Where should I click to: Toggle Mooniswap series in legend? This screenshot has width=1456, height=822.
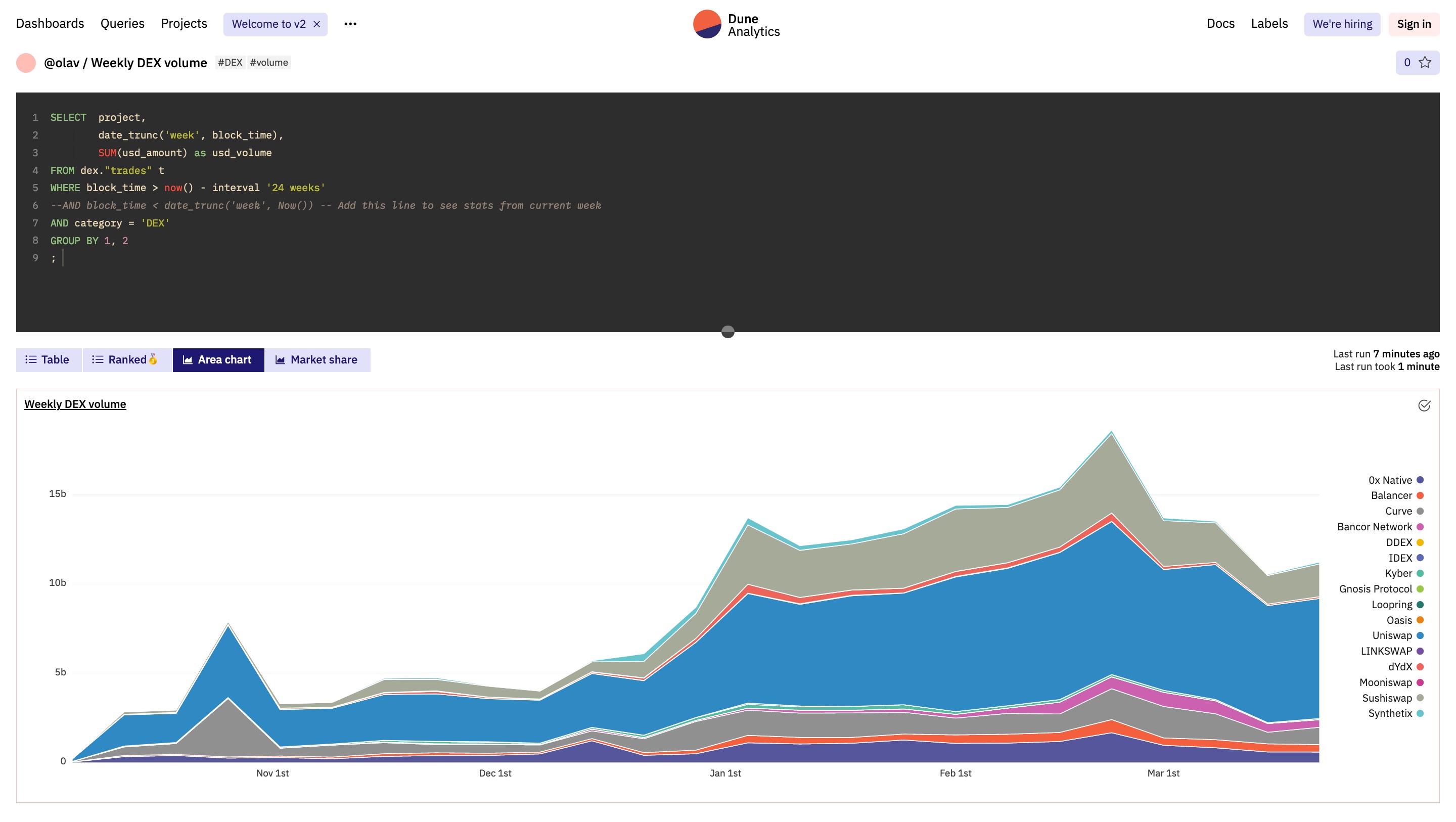[x=1391, y=682]
